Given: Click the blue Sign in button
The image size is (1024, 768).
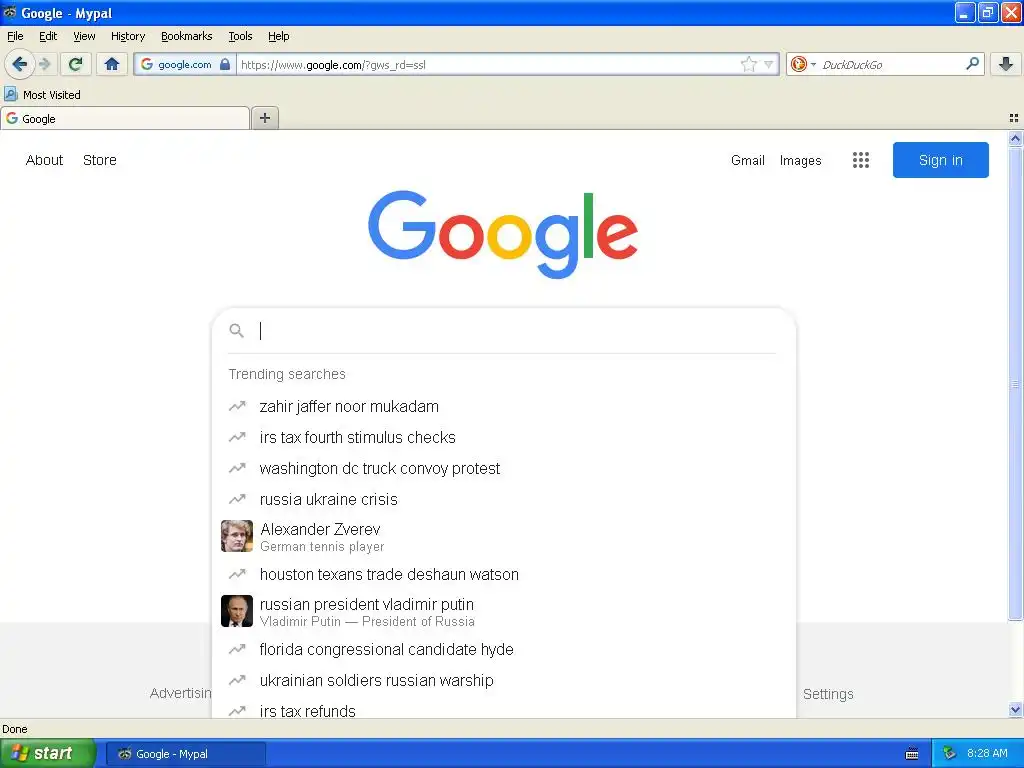Looking at the screenshot, I should [x=940, y=160].
